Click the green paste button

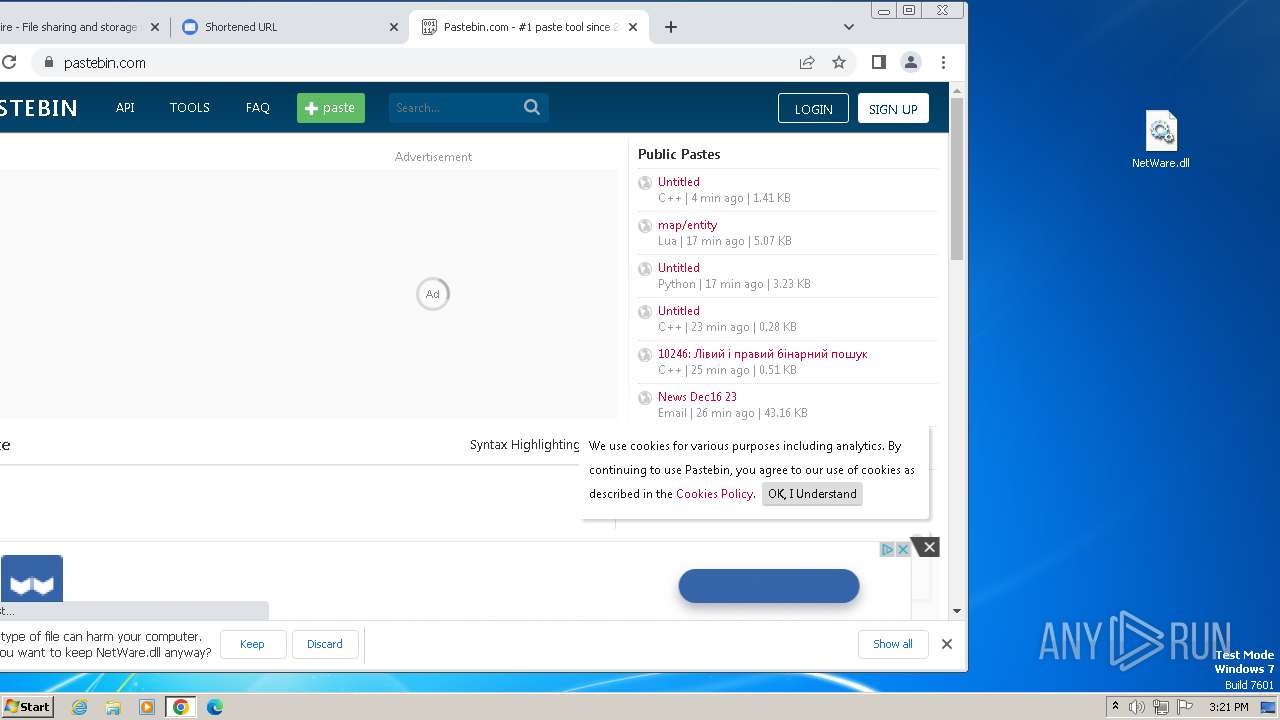pyautogui.click(x=331, y=108)
